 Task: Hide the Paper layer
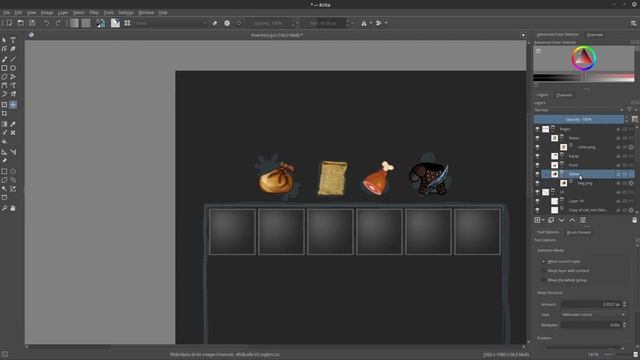point(537,156)
